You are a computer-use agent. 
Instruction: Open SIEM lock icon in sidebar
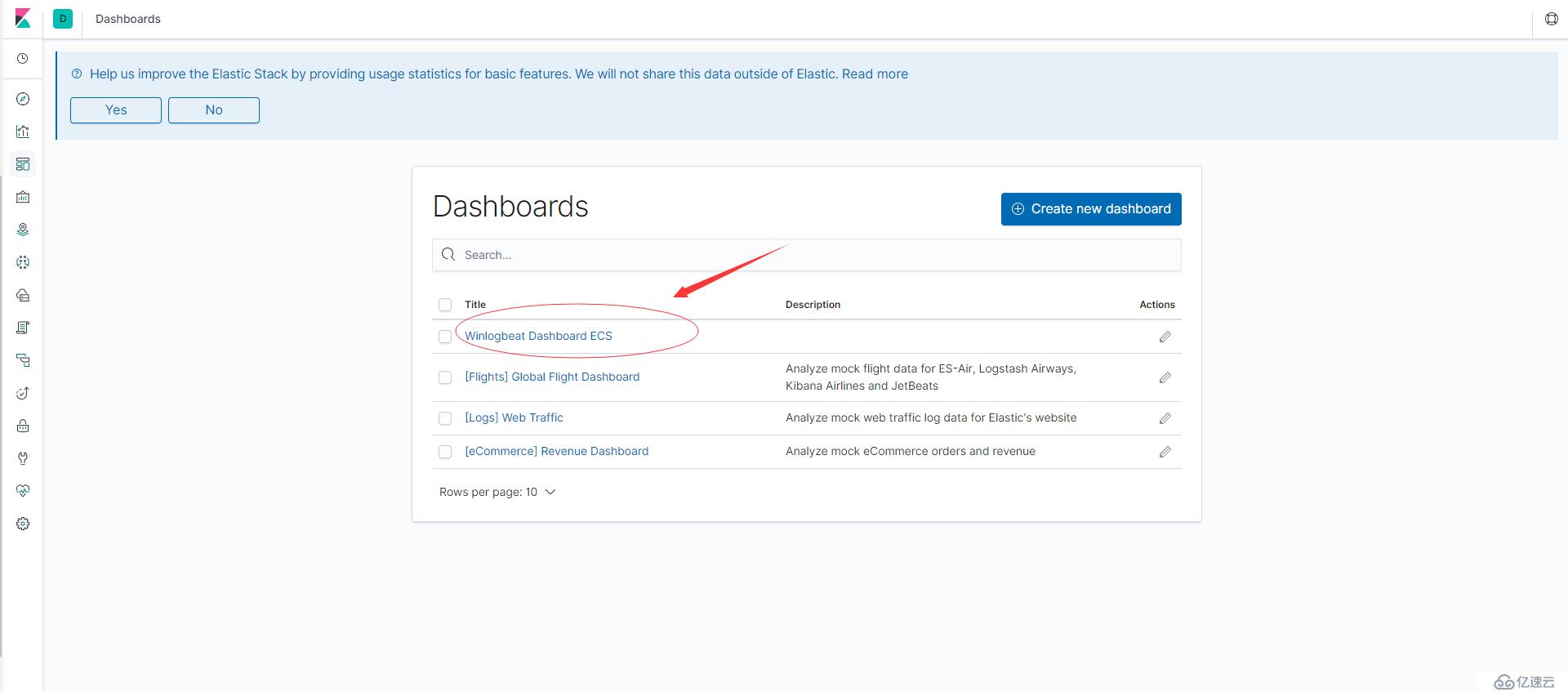click(23, 426)
